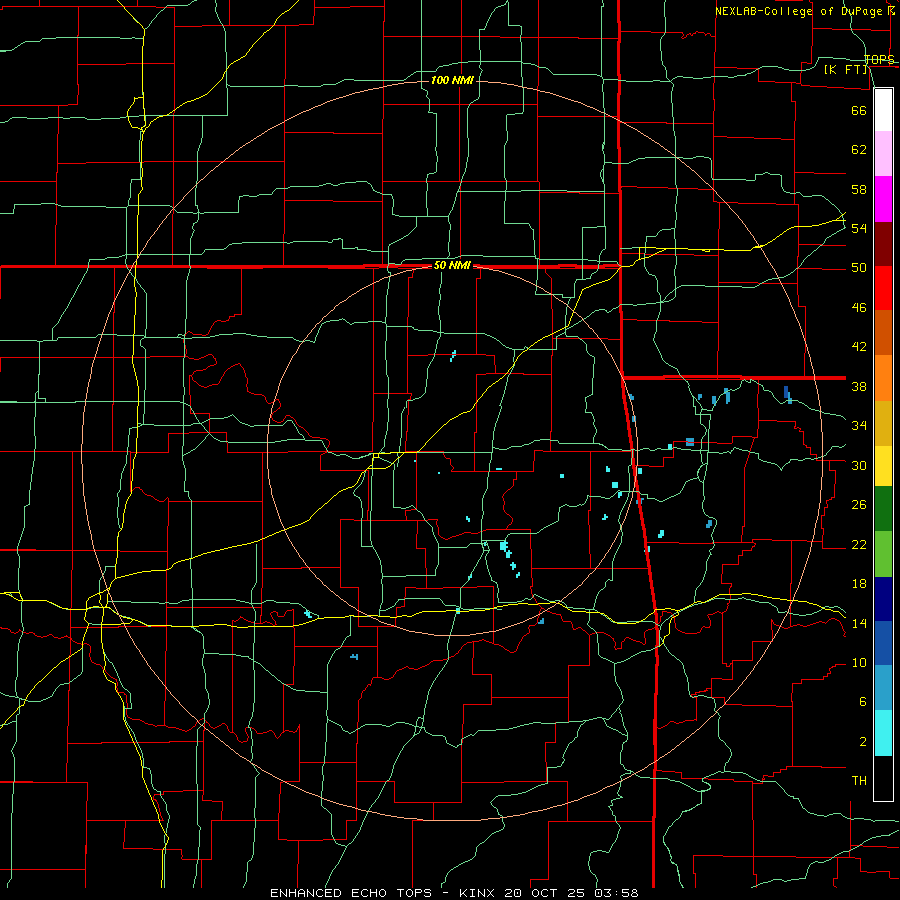Click the scale value "14"

pos(859,623)
